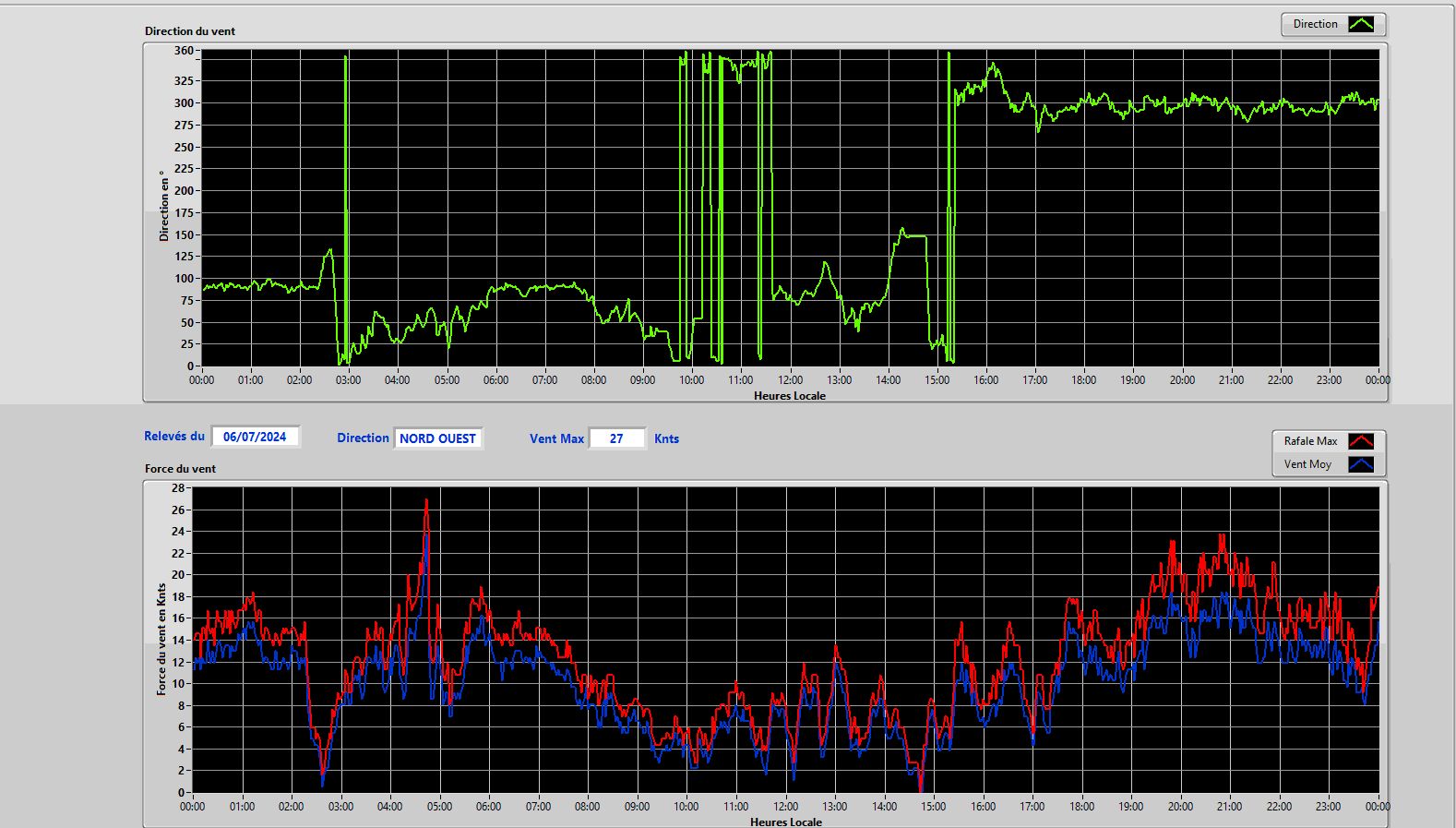The height and width of the screenshot is (828, 1456).
Task: Click the blue Vent Moy legend icon
Action: click(x=1361, y=464)
